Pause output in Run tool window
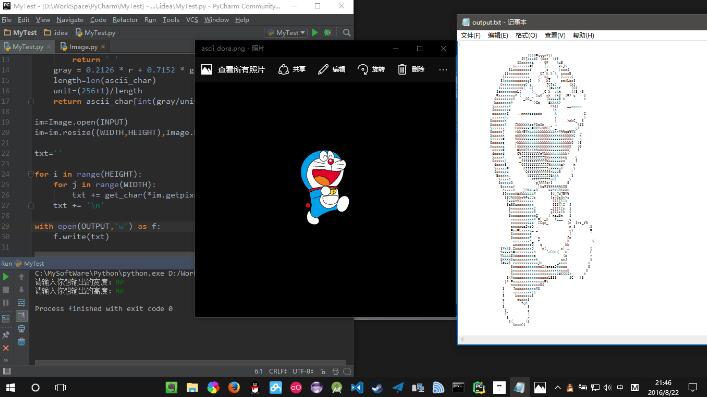707x397 pixels. tap(5, 303)
